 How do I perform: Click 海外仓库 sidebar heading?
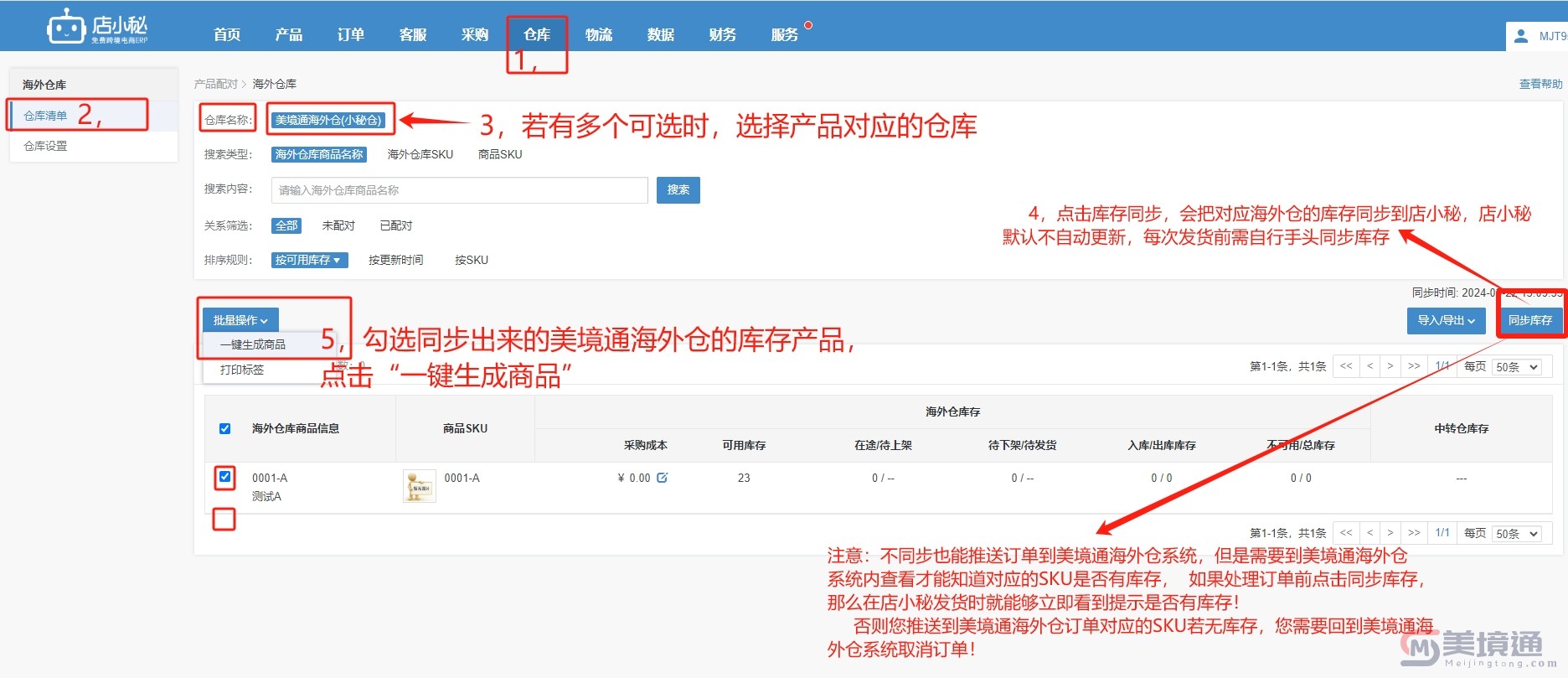pyautogui.click(x=44, y=85)
